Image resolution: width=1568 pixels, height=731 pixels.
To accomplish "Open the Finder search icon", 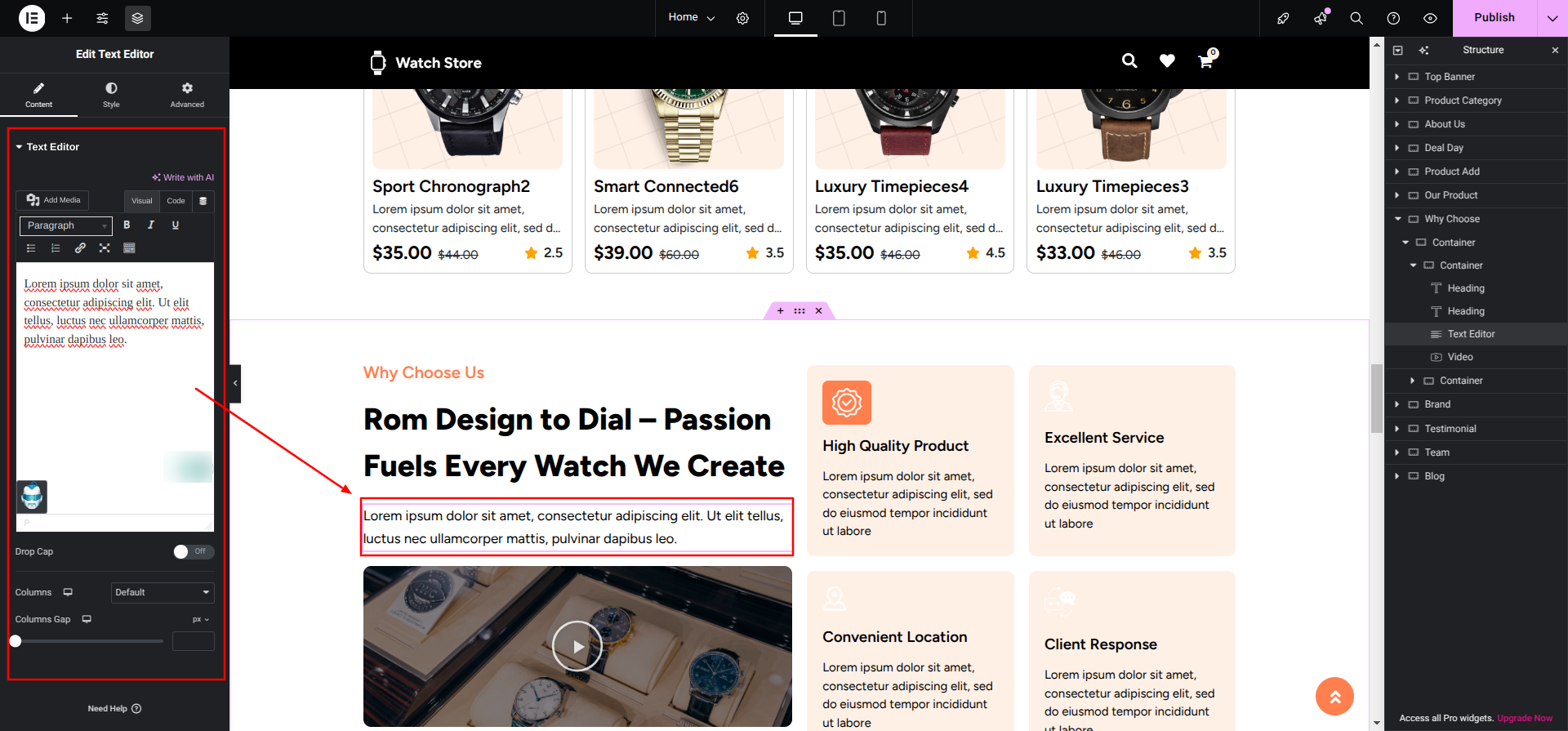I will tap(1356, 18).
